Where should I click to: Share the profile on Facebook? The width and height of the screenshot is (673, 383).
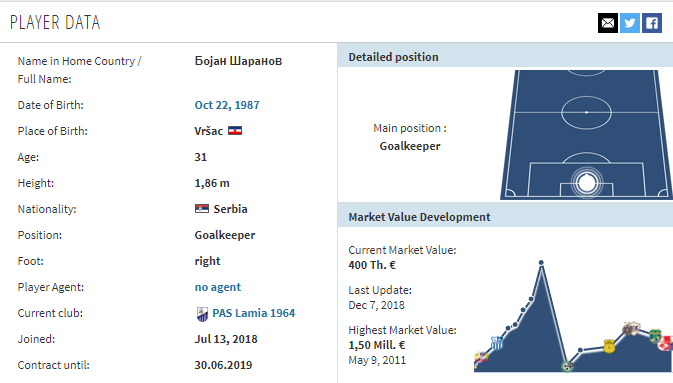coord(652,23)
